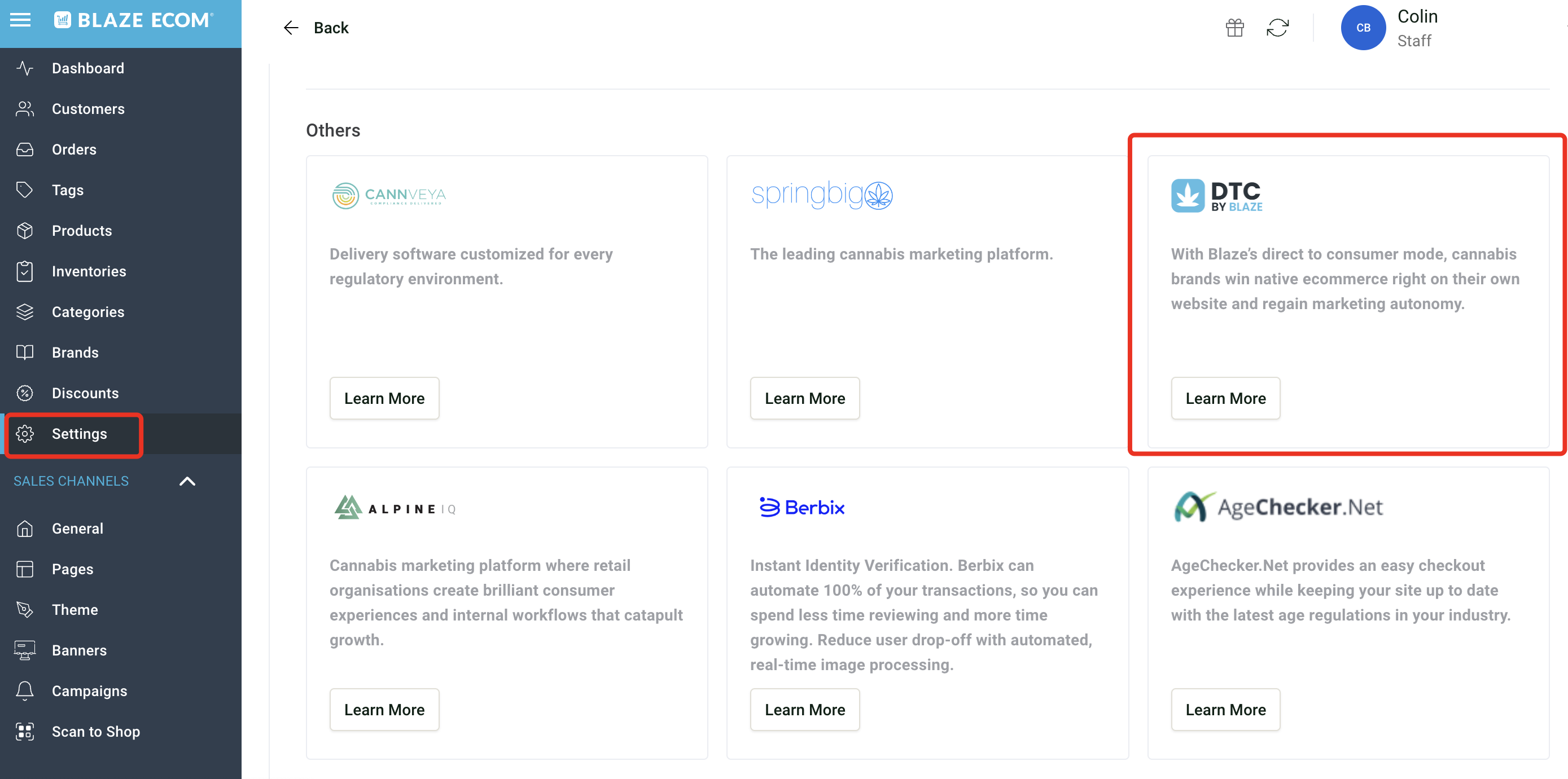Click the Discounts percent icon
The width and height of the screenshot is (1568, 779).
(24, 393)
